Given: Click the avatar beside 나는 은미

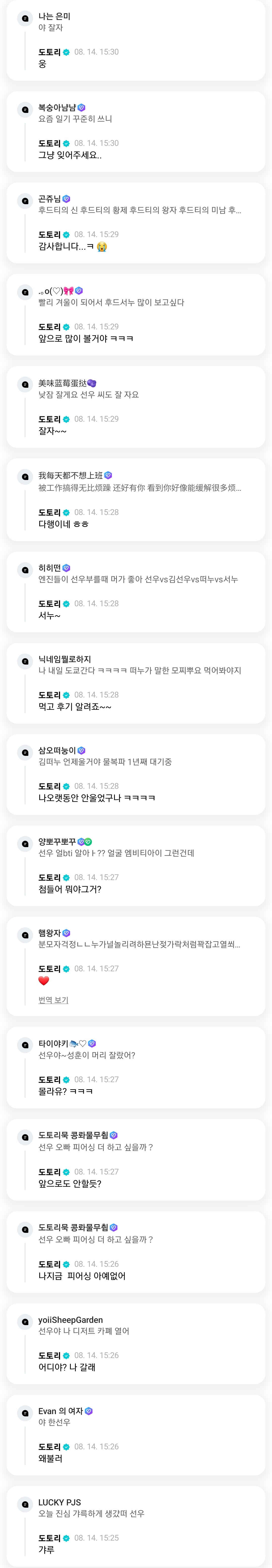Looking at the screenshot, I should (25, 18).
